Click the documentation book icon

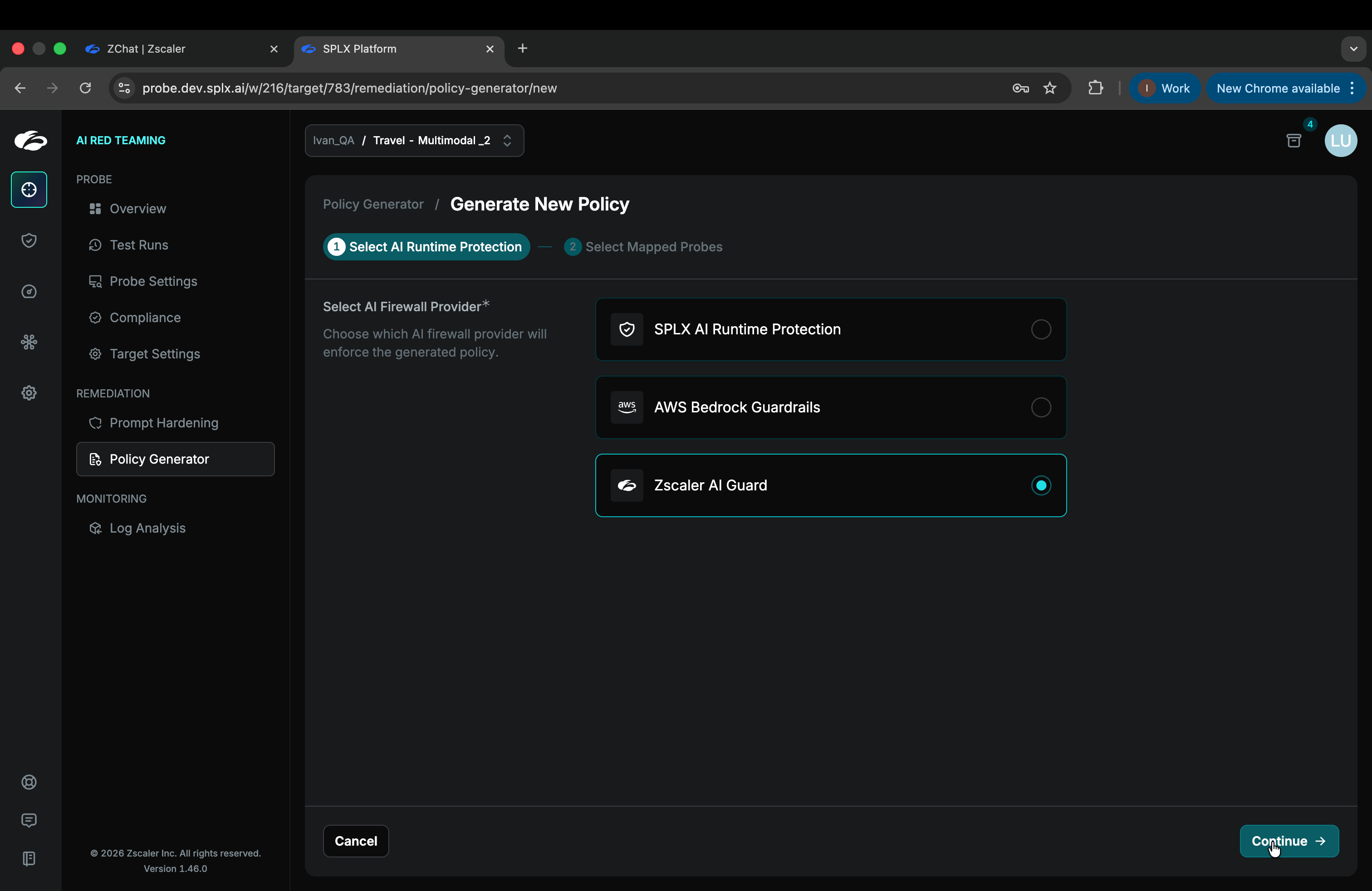coord(29,859)
